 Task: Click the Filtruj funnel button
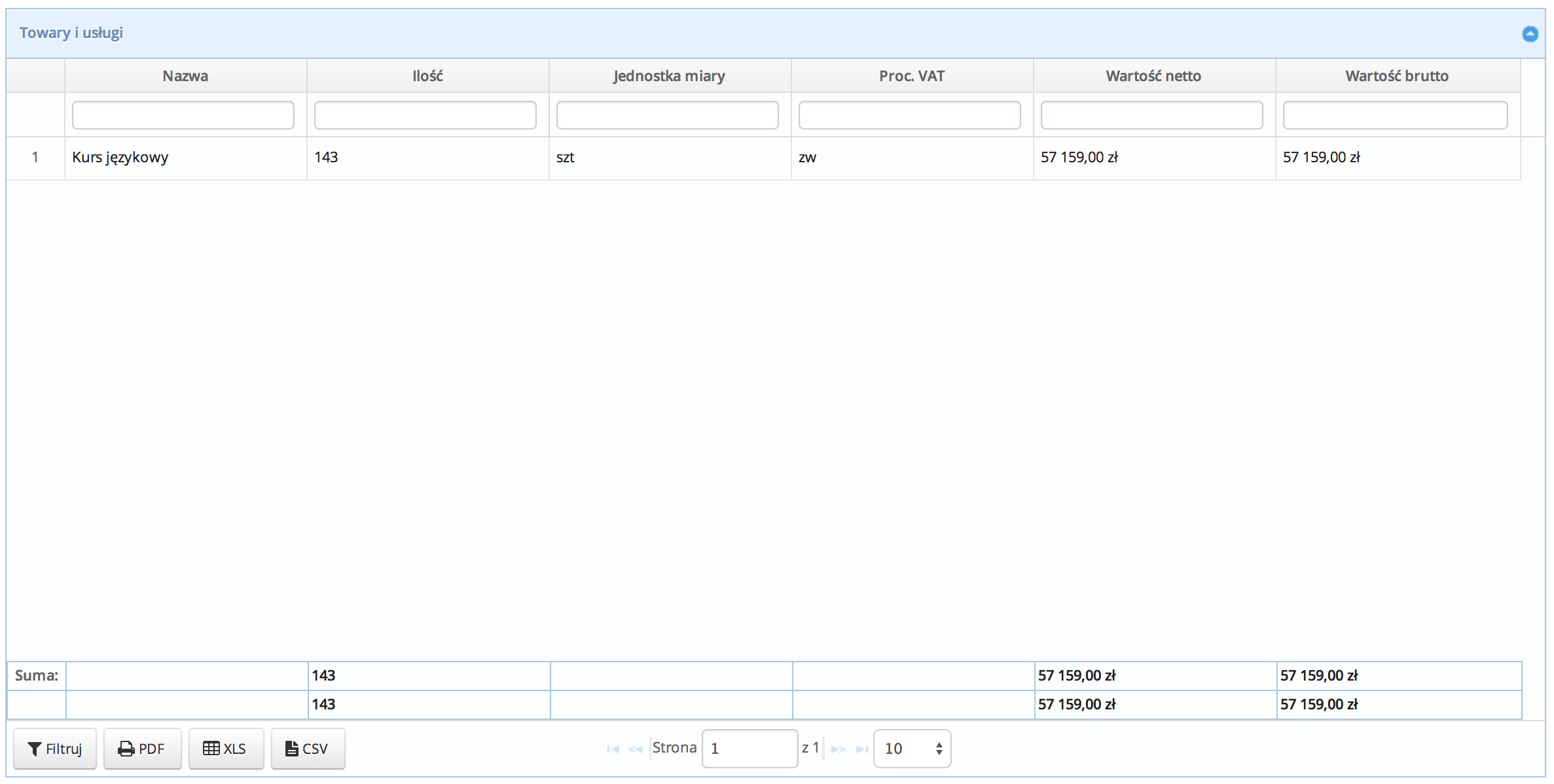pos(55,749)
